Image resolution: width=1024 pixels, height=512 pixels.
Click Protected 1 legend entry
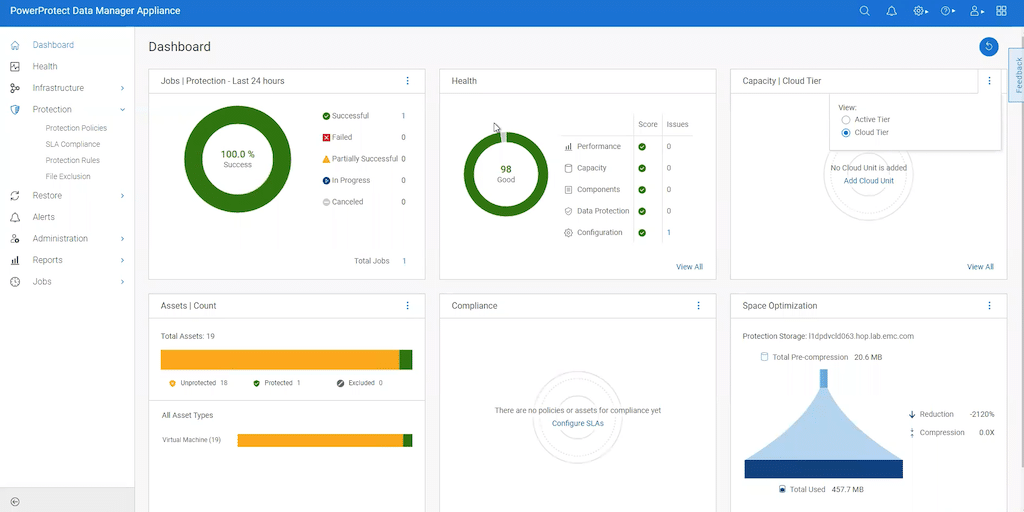coord(277,383)
